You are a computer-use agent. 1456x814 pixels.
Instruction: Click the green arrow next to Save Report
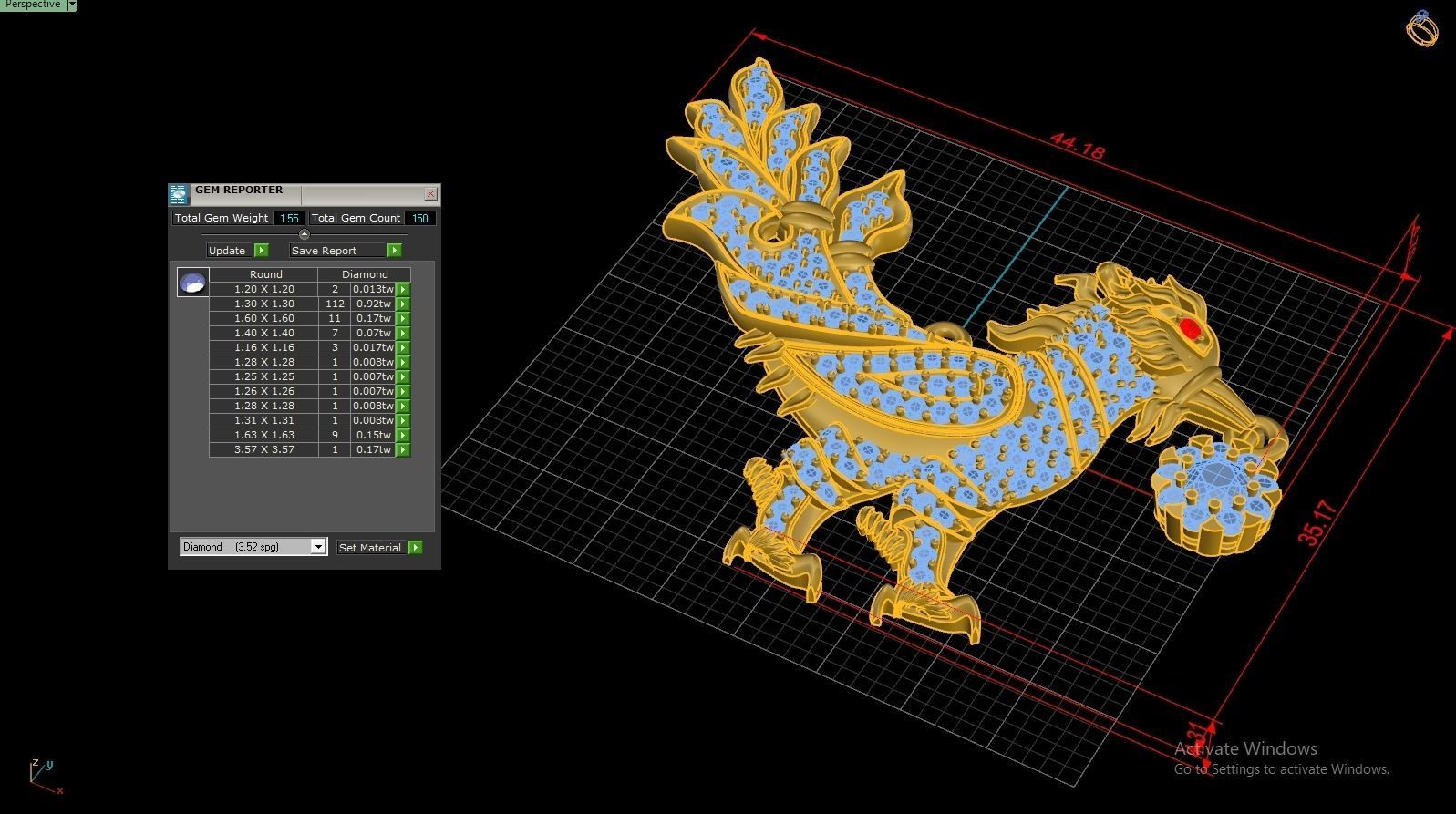click(x=394, y=250)
